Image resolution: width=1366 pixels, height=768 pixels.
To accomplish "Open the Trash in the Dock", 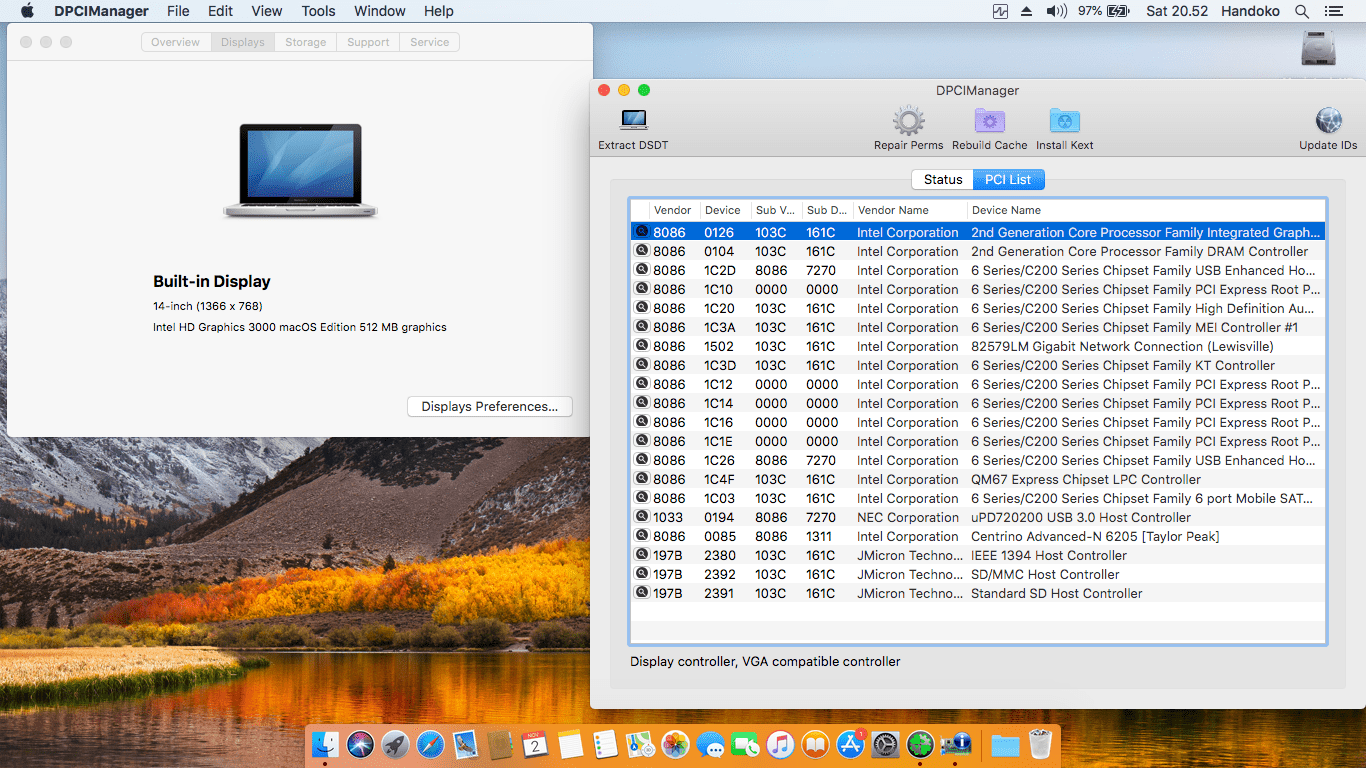I will 1040,744.
